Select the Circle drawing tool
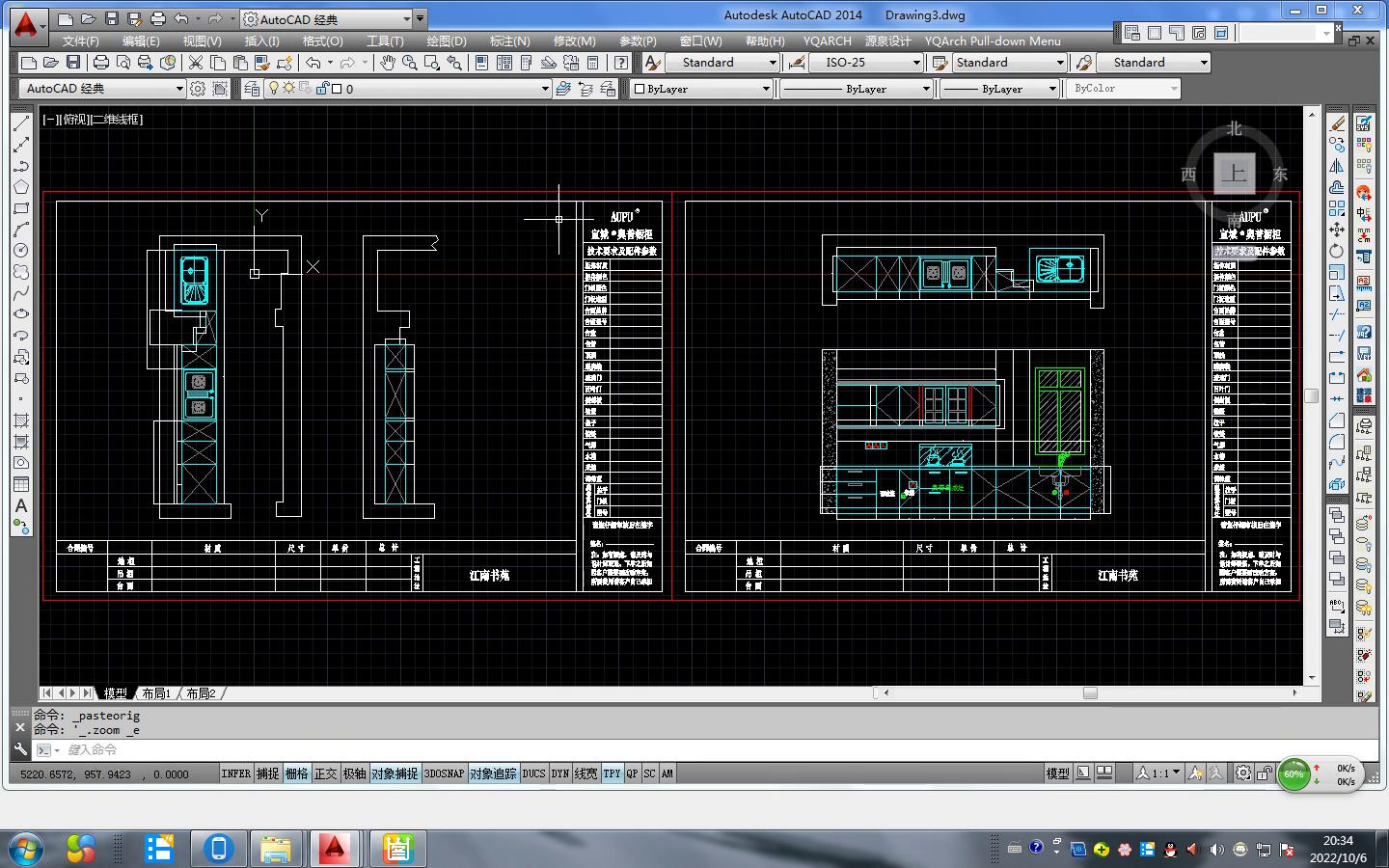Viewport: 1389px width, 868px height. pyautogui.click(x=21, y=251)
